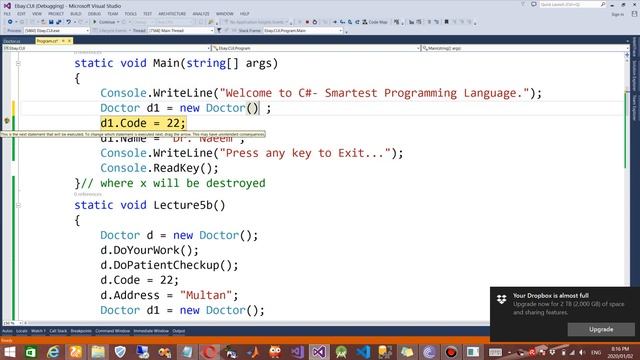Open the Watch 1 debug tab
Viewport: 640px width, 360px height.
pos(38,331)
